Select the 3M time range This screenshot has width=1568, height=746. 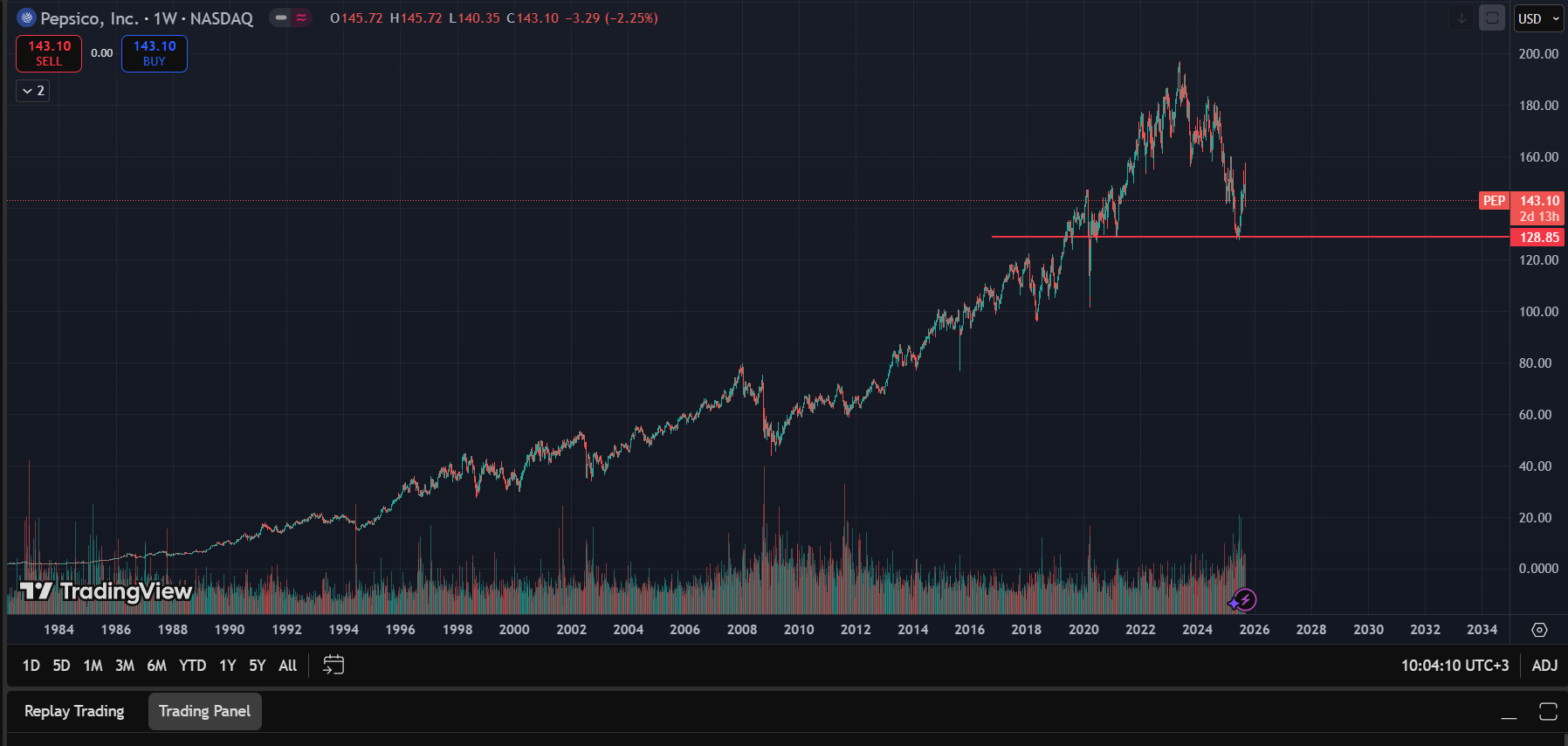(125, 666)
